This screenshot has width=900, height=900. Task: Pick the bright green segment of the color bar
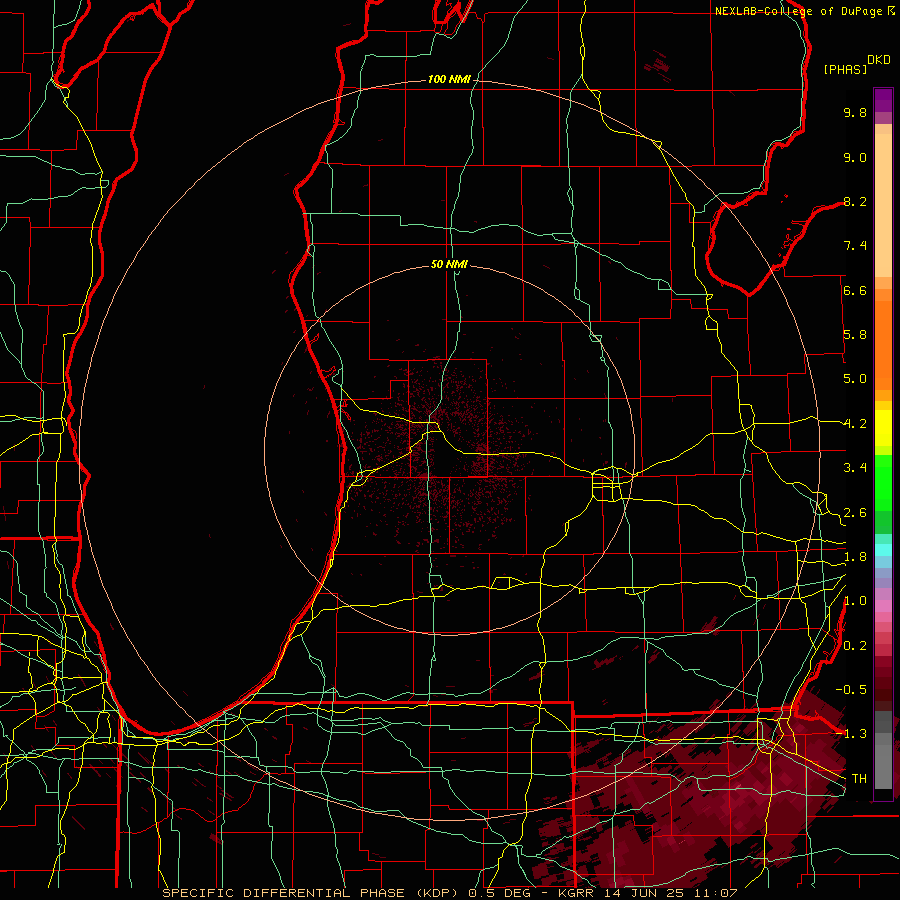(883, 483)
